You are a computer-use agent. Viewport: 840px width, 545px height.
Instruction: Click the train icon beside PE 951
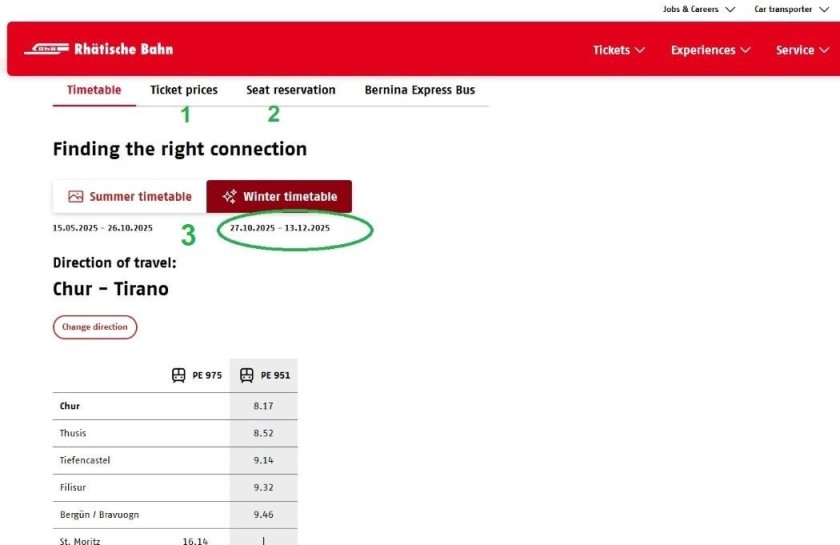pyautogui.click(x=246, y=375)
